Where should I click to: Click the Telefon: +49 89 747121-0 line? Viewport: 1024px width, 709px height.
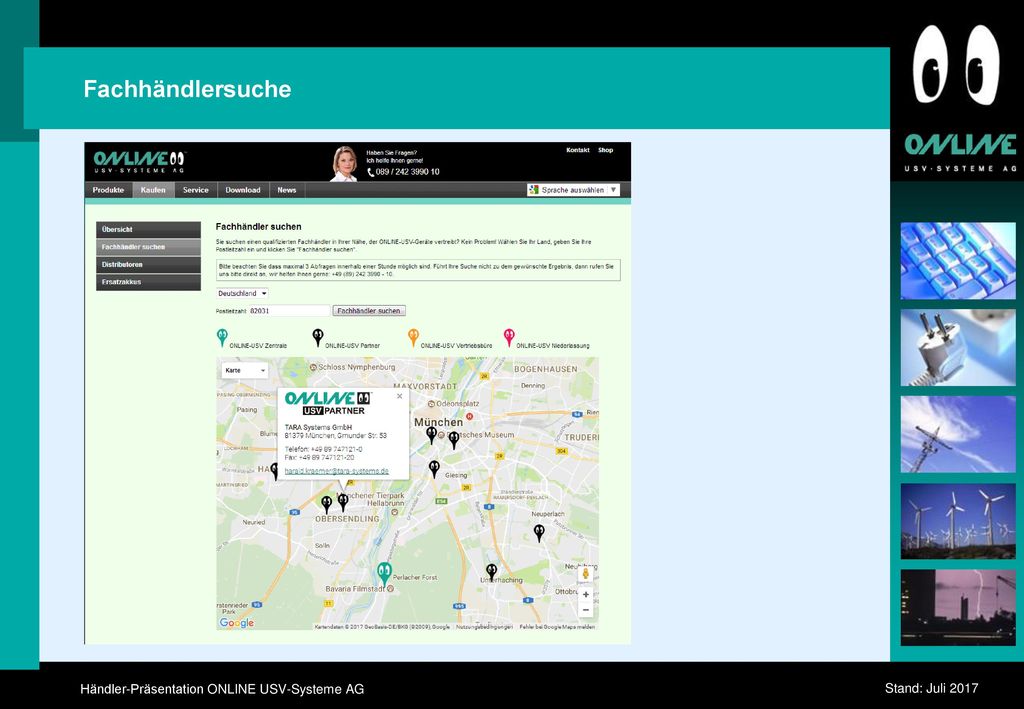point(323,449)
